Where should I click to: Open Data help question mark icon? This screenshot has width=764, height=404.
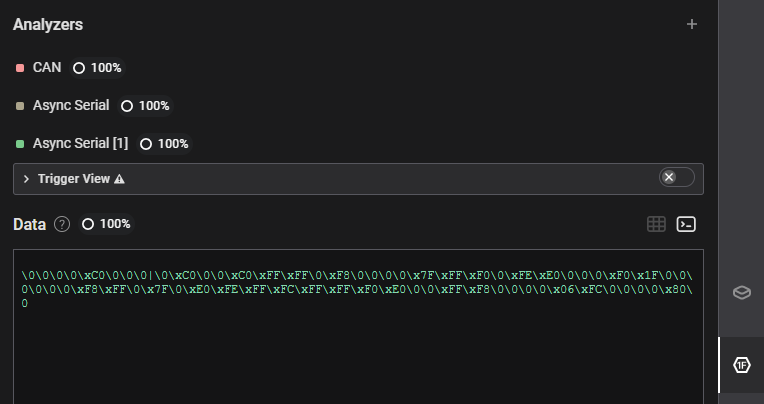pos(62,224)
